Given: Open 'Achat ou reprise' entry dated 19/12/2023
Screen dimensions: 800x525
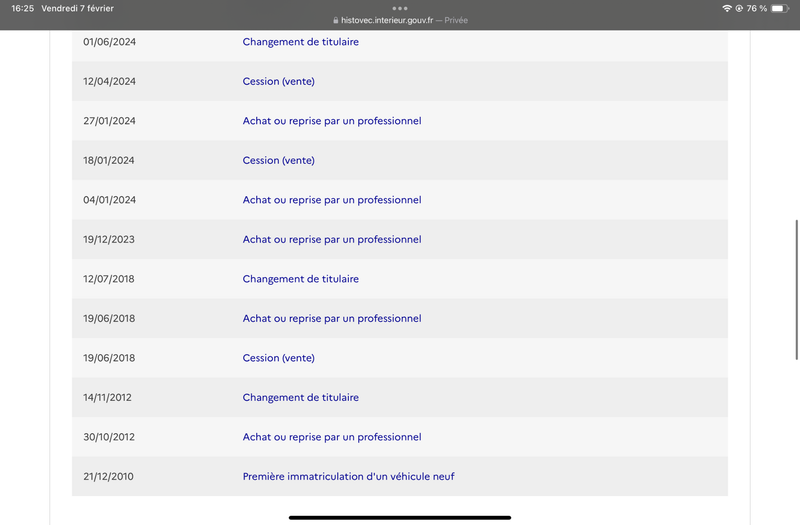Looking at the screenshot, I should pos(332,239).
